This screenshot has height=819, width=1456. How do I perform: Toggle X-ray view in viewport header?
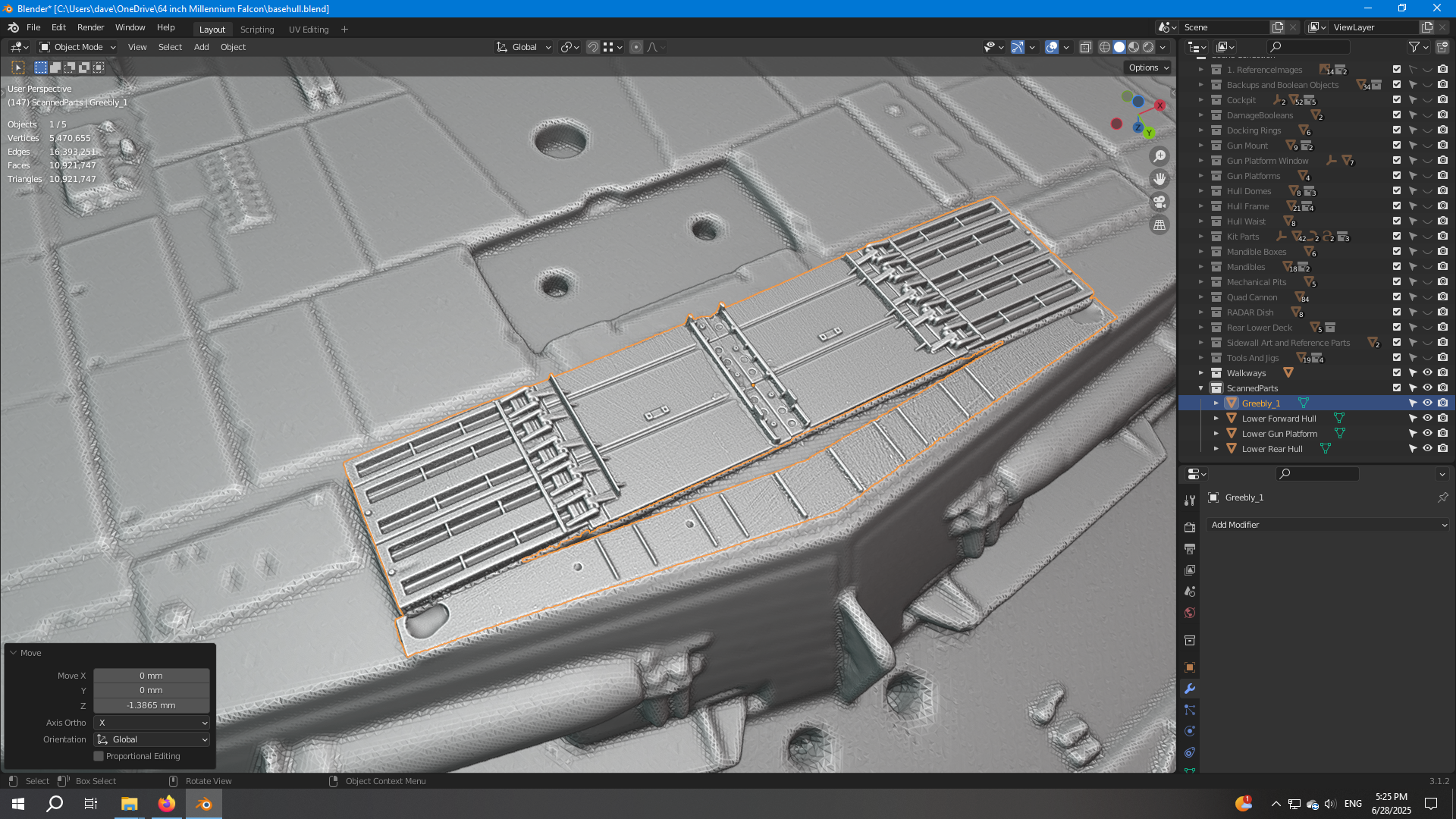click(x=1086, y=47)
